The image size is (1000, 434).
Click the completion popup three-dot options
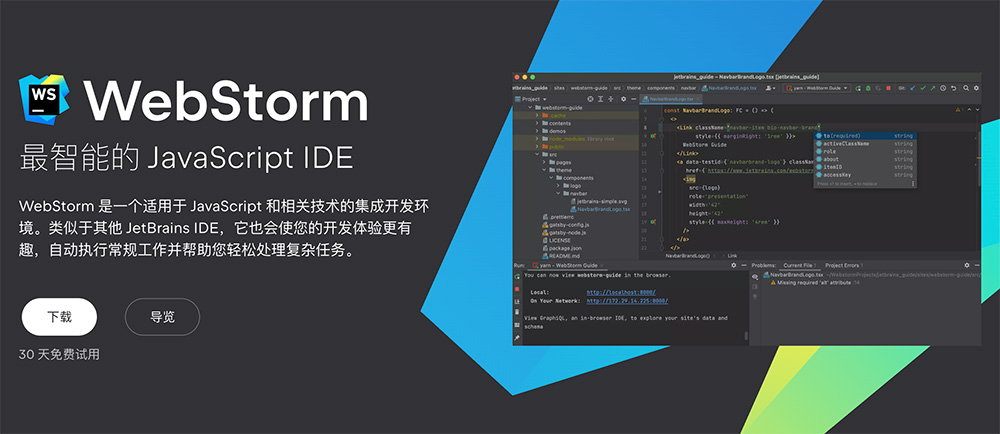coord(913,184)
